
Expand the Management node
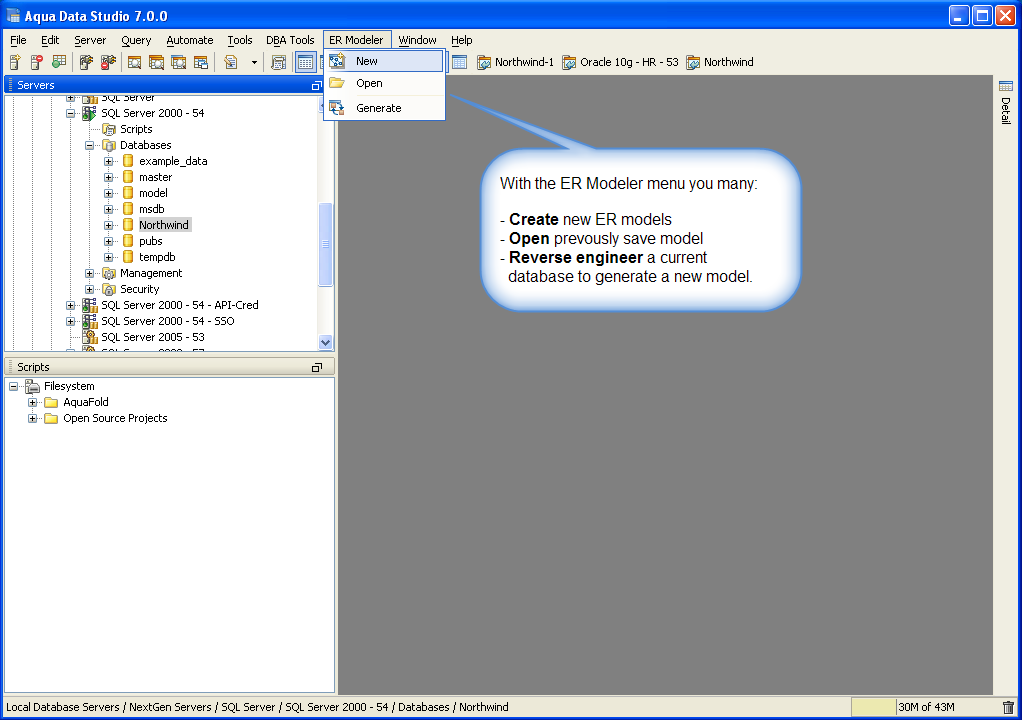tap(89, 273)
